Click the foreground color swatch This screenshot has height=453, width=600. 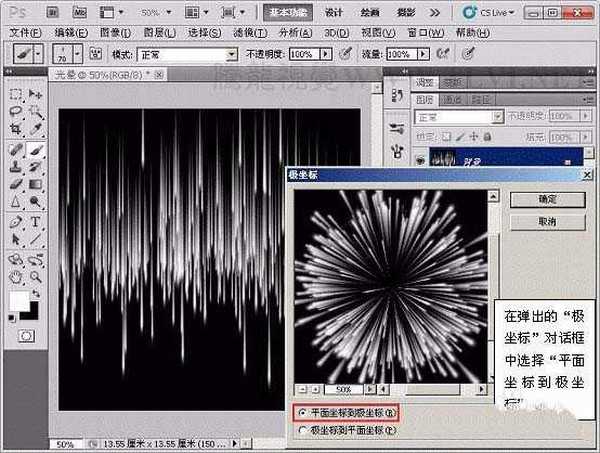coord(18,301)
